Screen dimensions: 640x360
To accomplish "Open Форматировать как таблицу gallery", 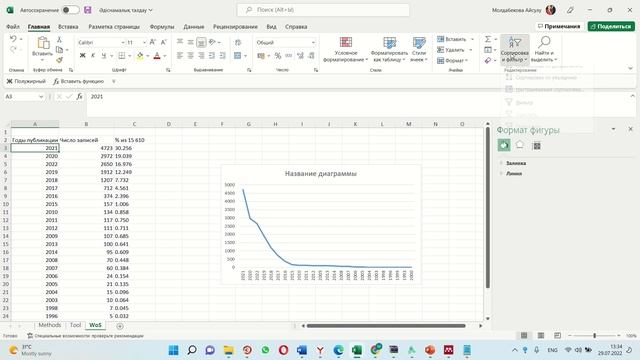I will 389,49.
